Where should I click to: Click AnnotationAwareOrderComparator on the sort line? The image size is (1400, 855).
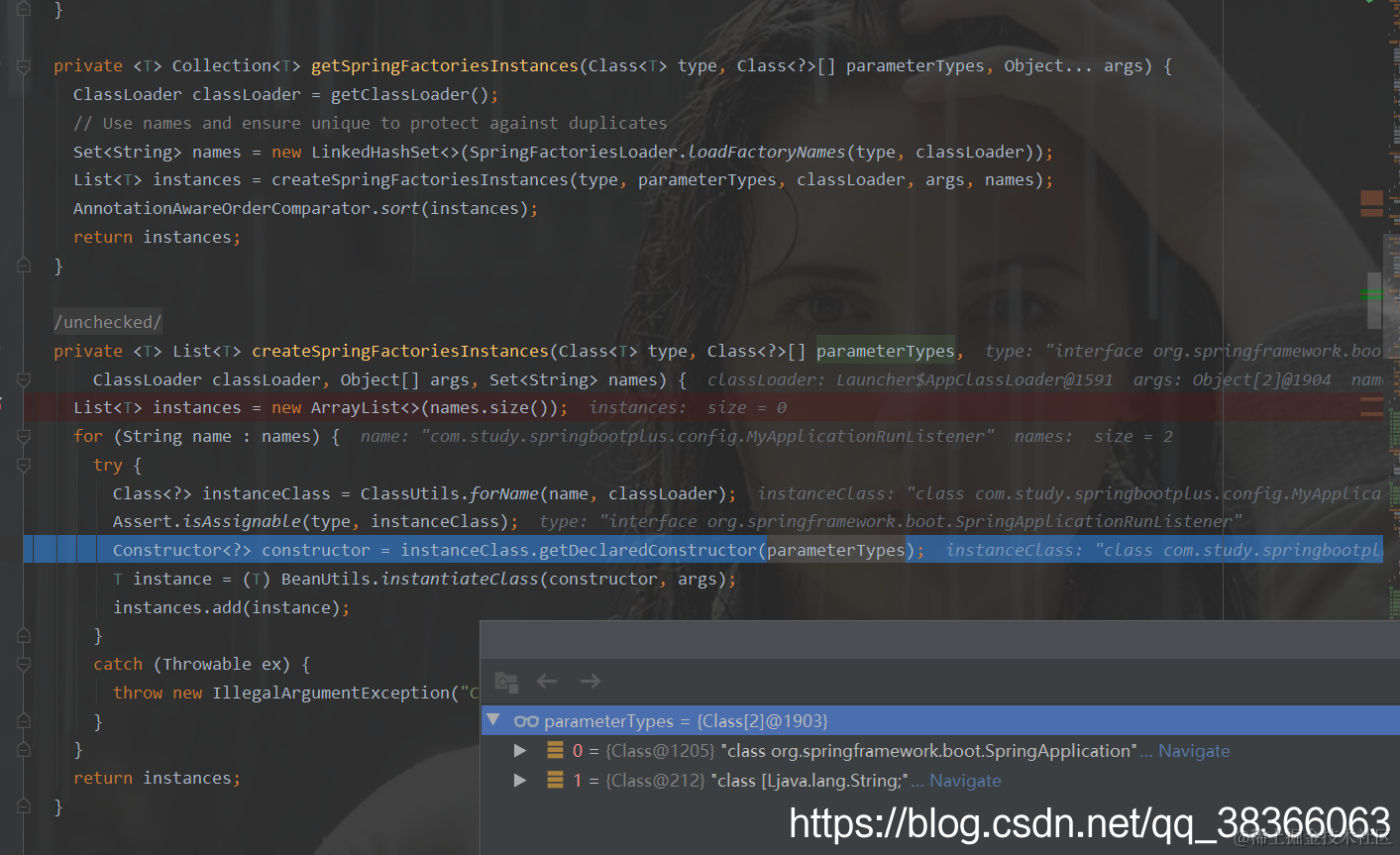tap(222, 209)
